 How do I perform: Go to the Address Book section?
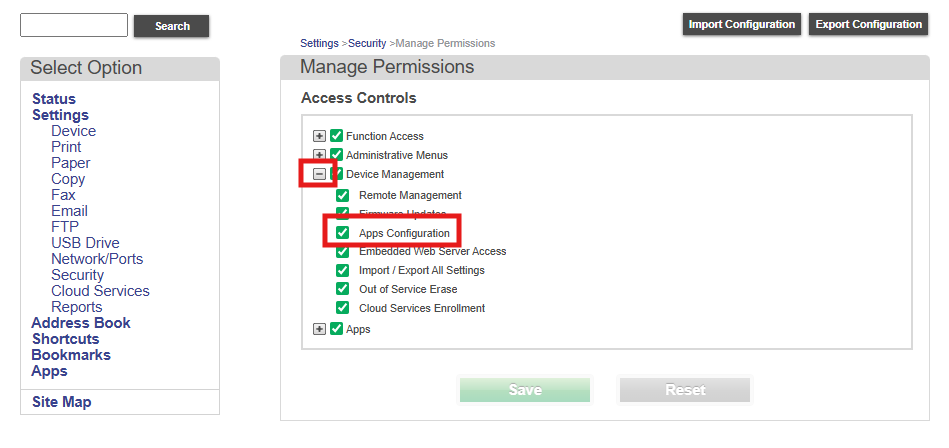[x=81, y=323]
